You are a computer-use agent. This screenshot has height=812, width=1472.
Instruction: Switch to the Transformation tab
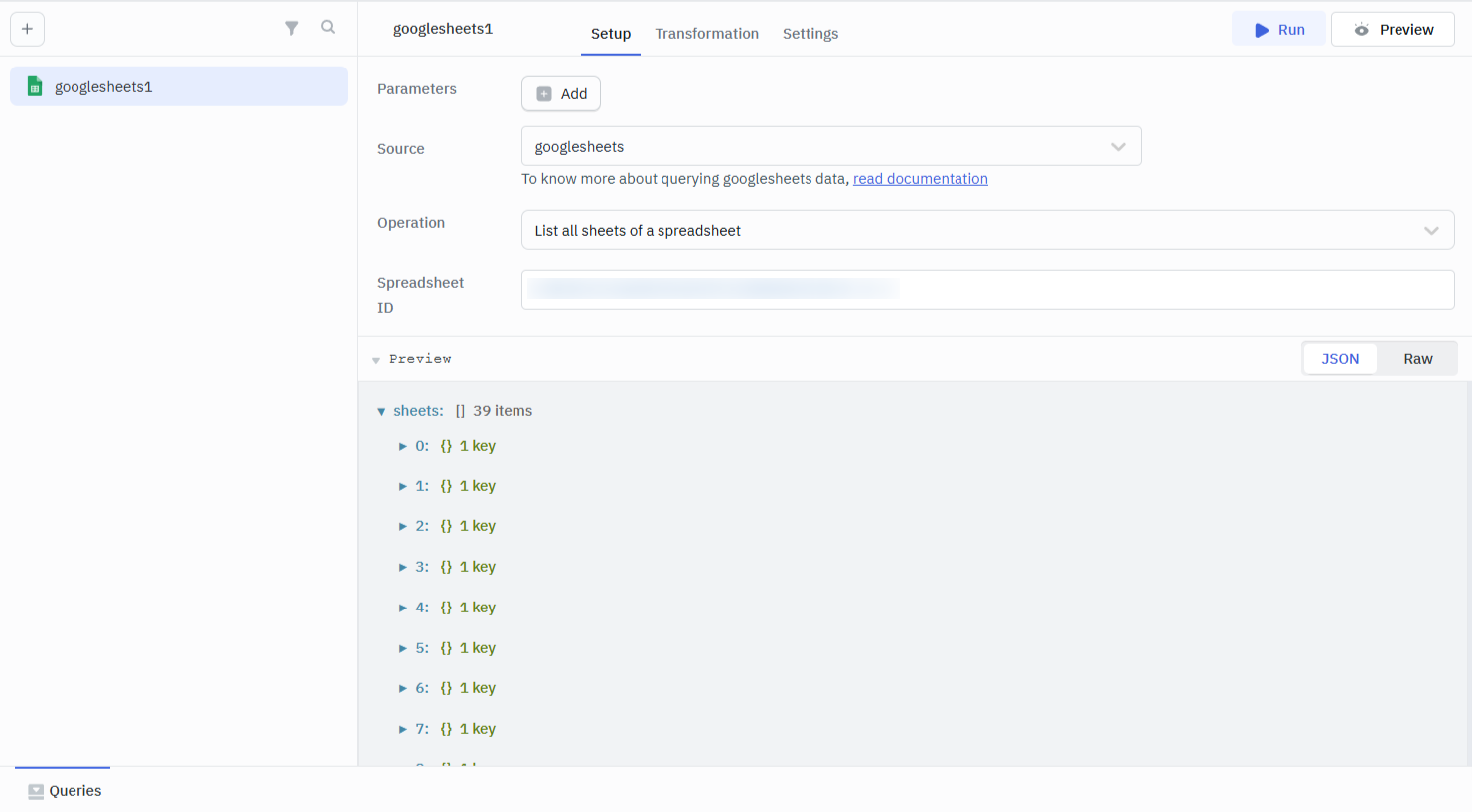click(706, 34)
